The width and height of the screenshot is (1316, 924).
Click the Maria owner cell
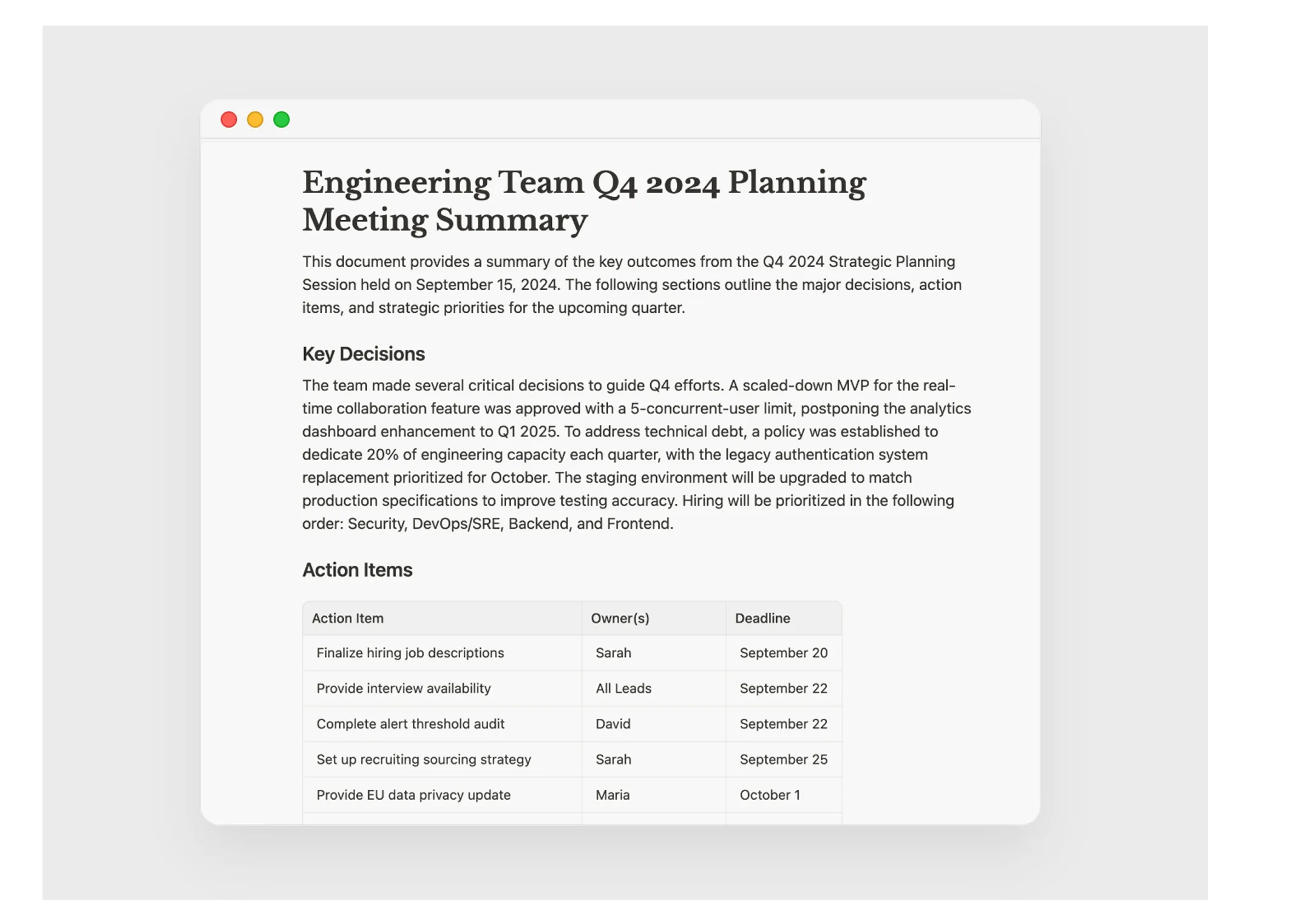612,795
